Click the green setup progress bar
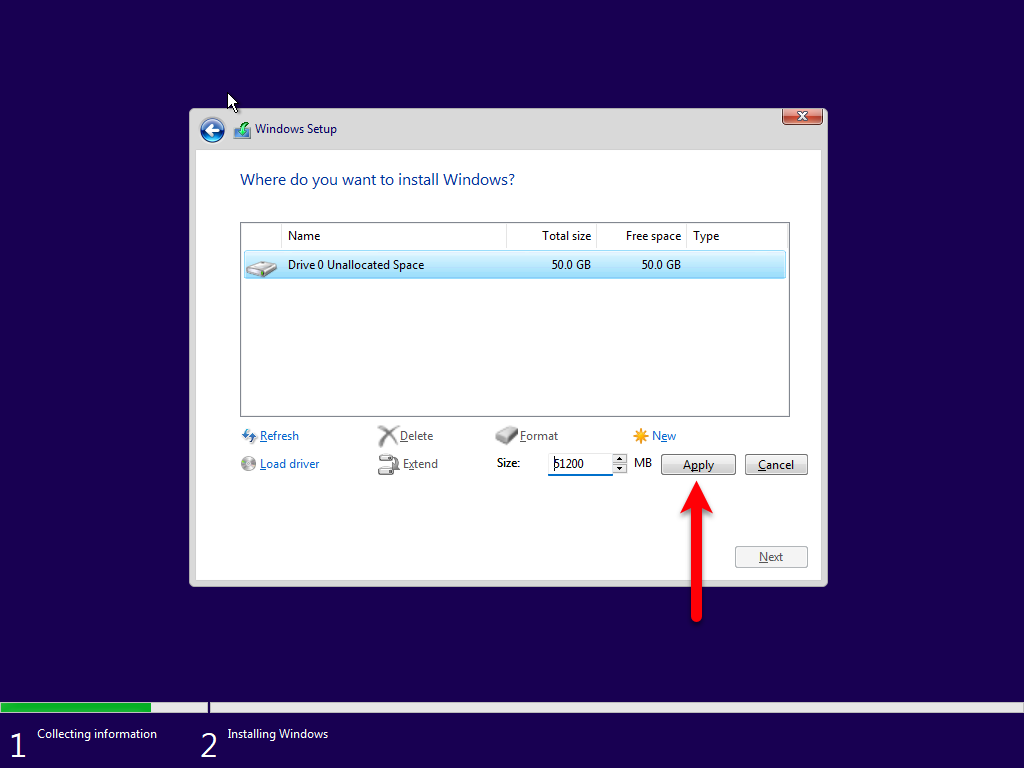 [x=76, y=707]
